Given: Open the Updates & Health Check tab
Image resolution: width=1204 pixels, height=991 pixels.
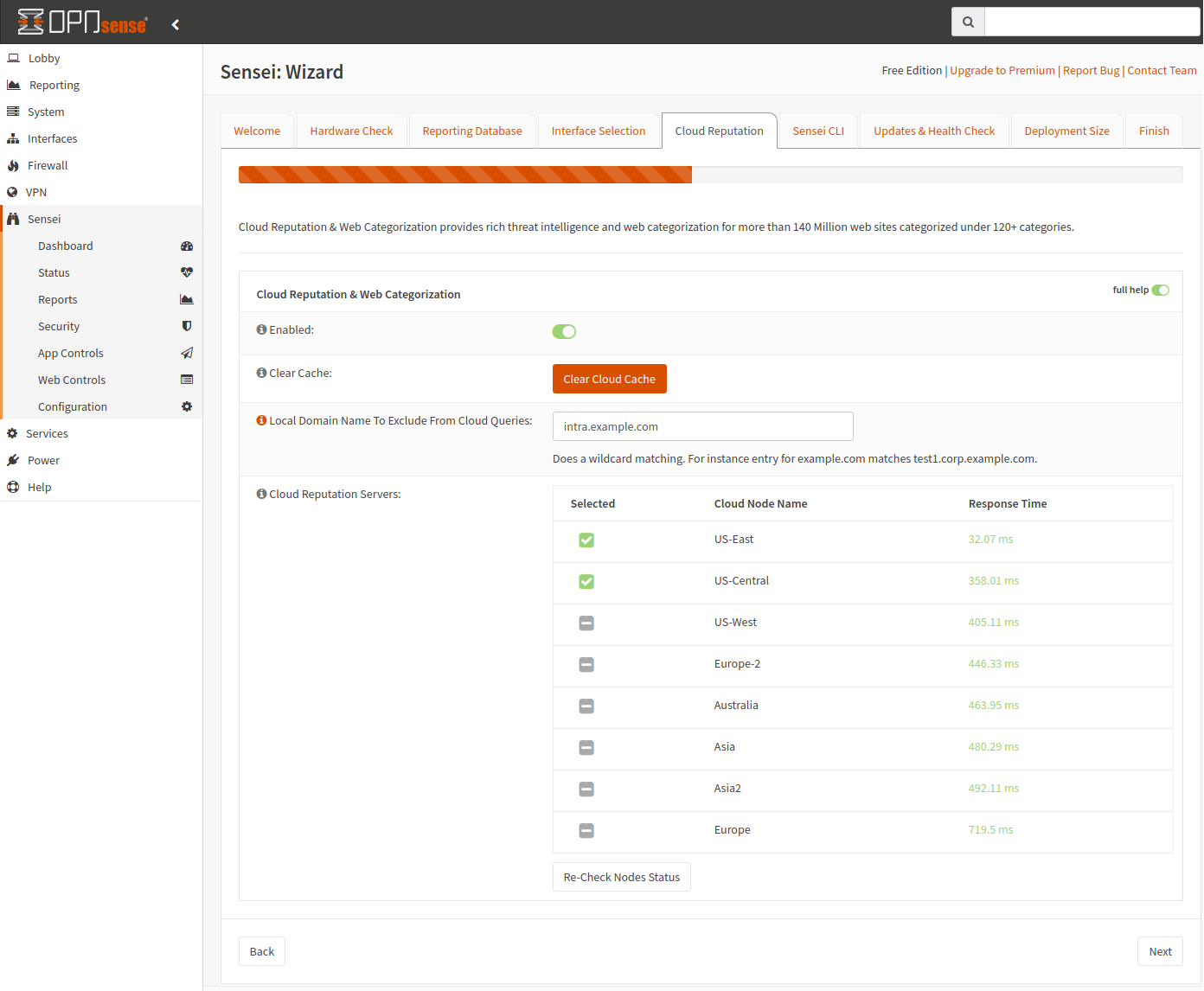Looking at the screenshot, I should point(934,131).
